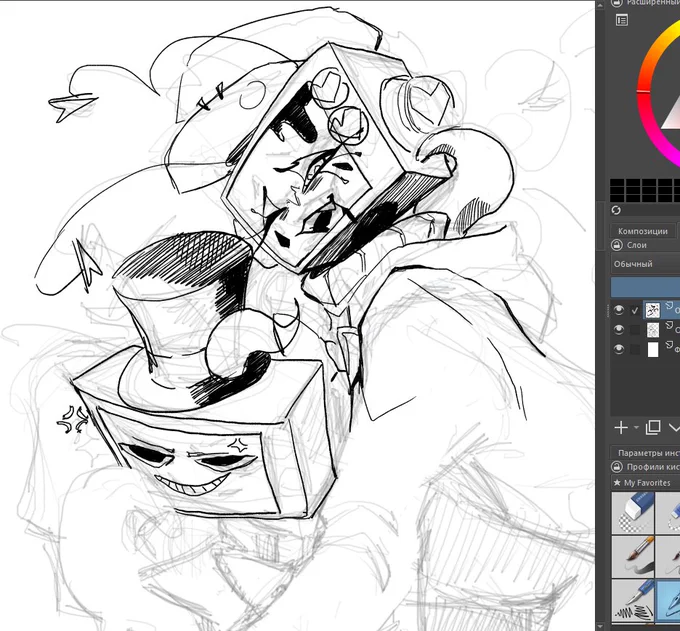The height and width of the screenshot is (631, 680).
Task: Toggle the lock icon beside Профили кисти
Action: 616,467
